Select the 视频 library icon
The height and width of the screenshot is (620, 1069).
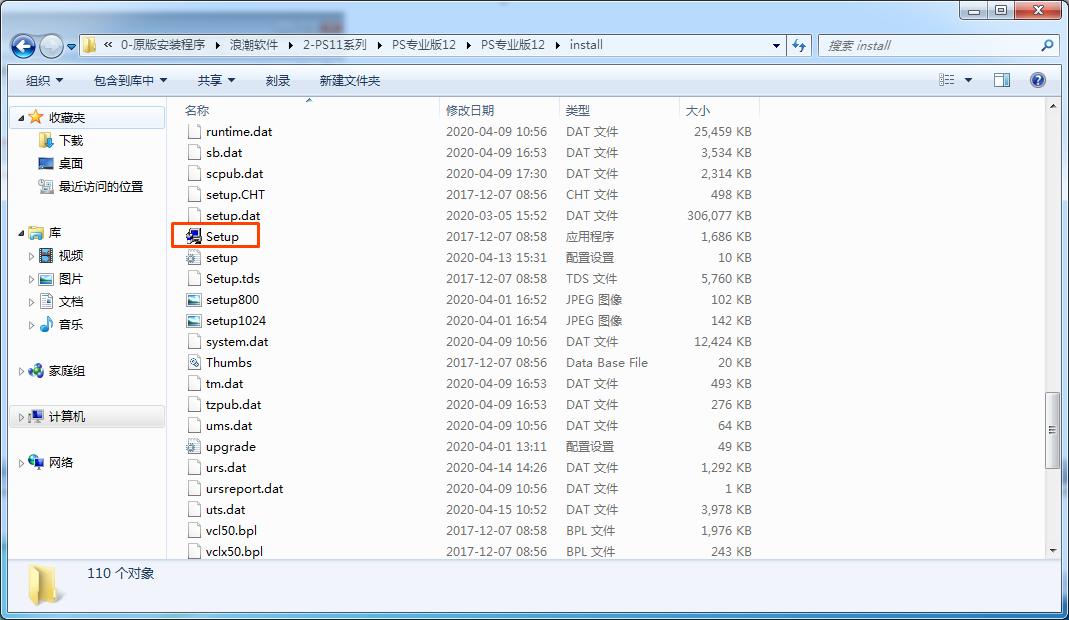[46, 256]
